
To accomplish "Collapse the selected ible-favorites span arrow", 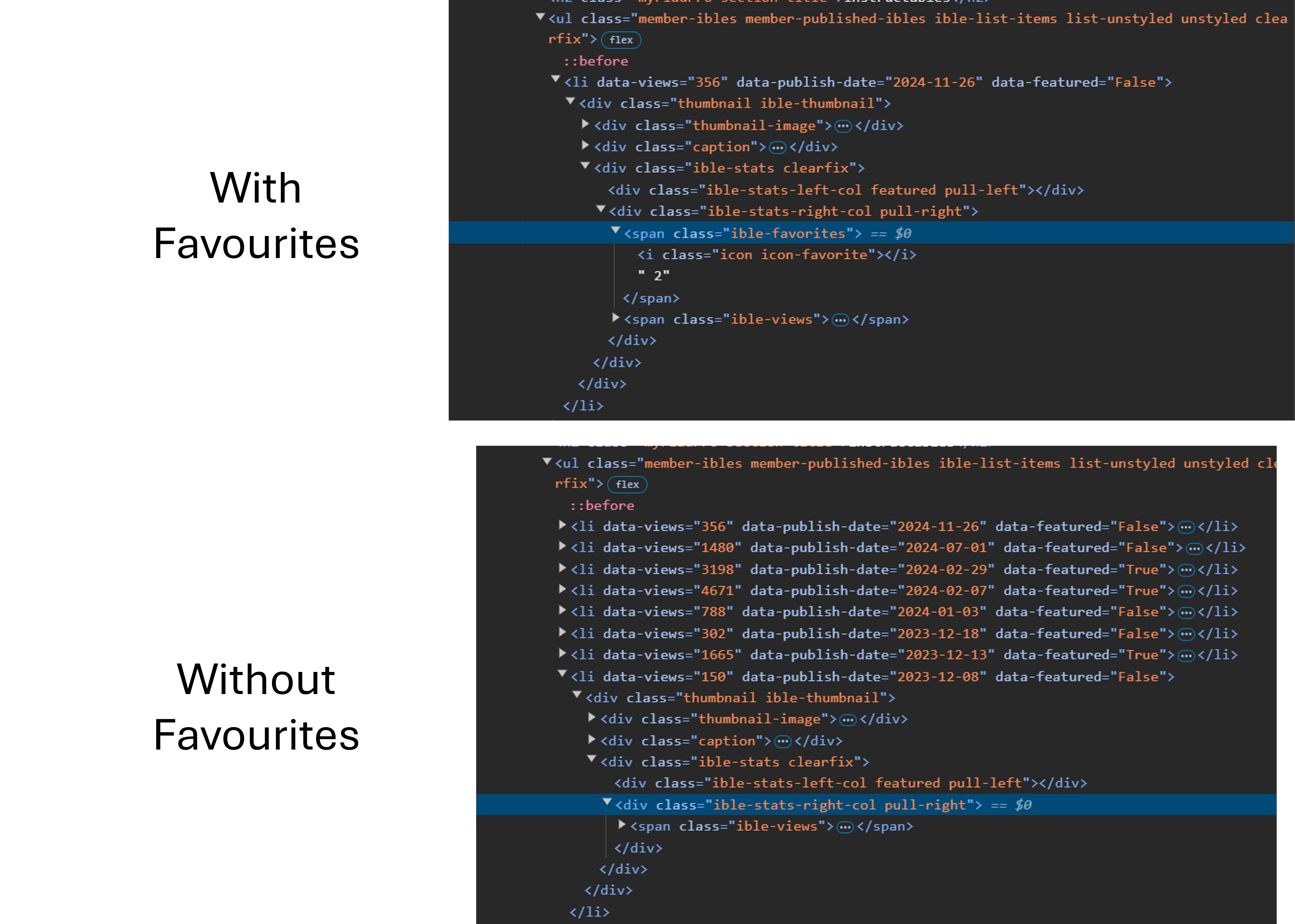I will point(616,230).
